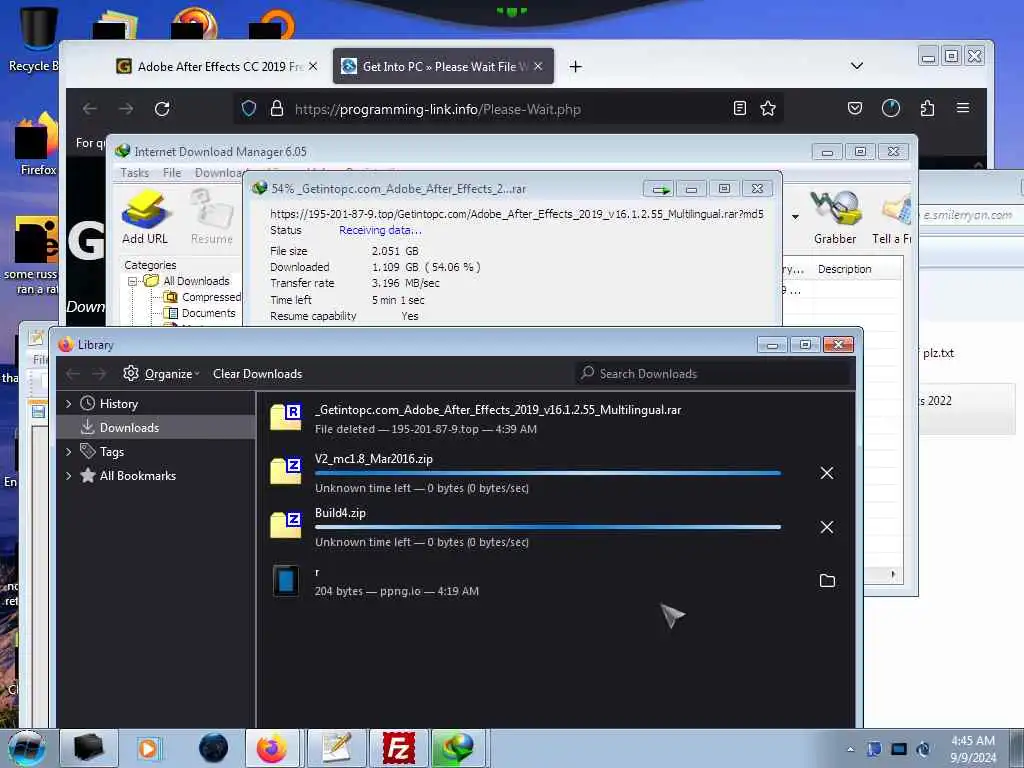Viewport: 1024px width, 768px height.
Task: Expand Tags in Library sidebar
Action: [x=69, y=451]
